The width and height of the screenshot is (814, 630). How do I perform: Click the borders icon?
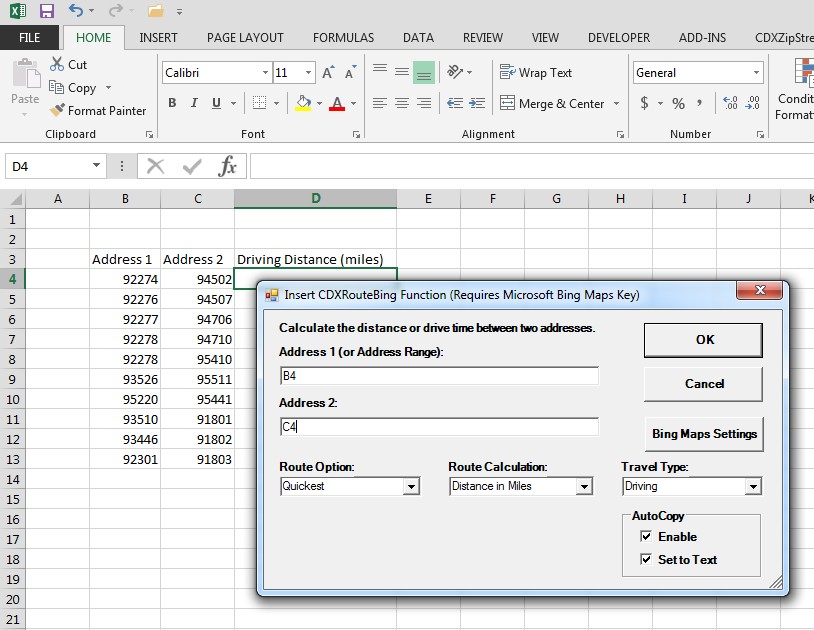tap(259, 103)
